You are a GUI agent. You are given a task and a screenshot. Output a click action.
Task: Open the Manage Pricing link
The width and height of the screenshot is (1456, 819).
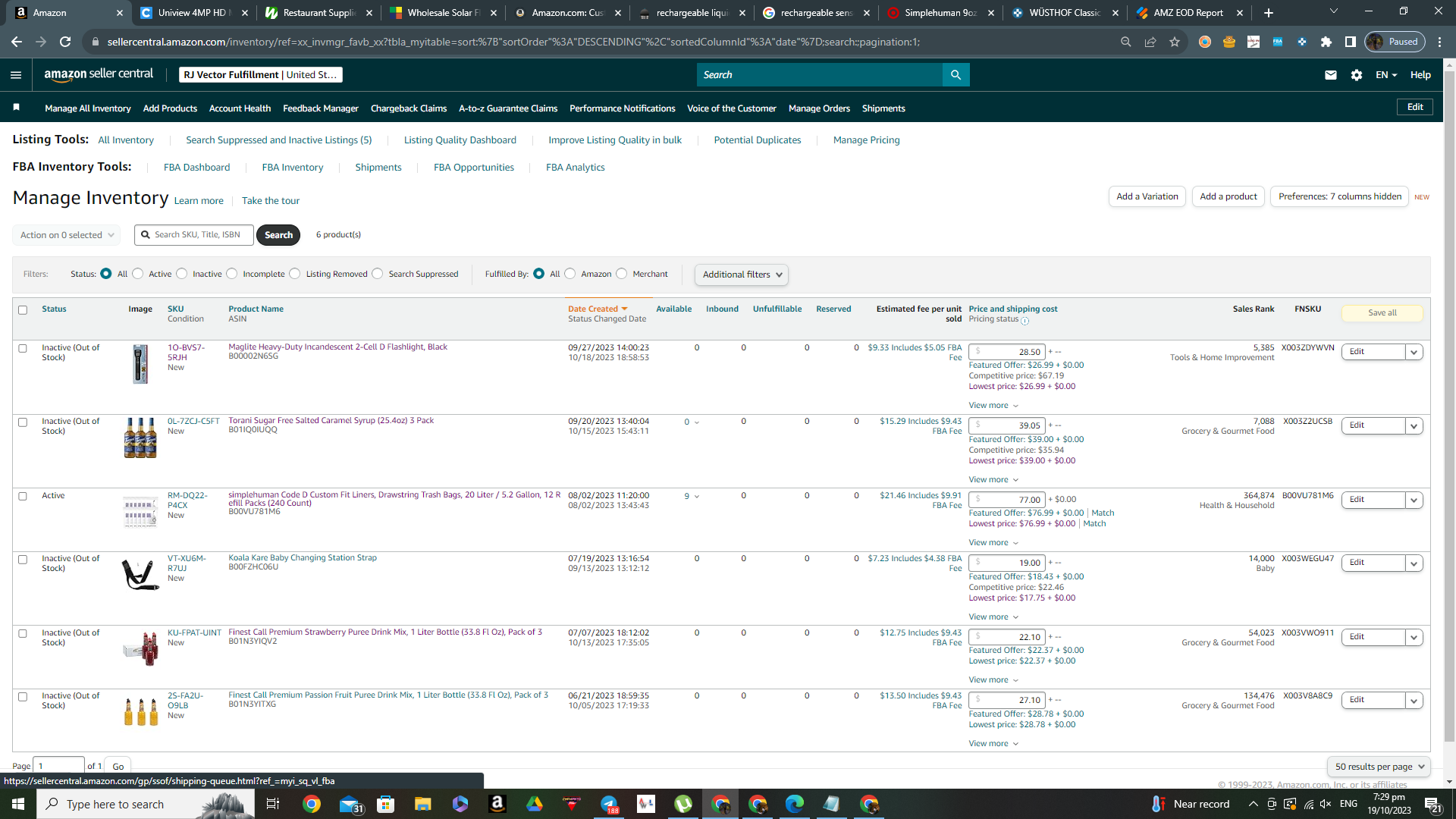[867, 140]
